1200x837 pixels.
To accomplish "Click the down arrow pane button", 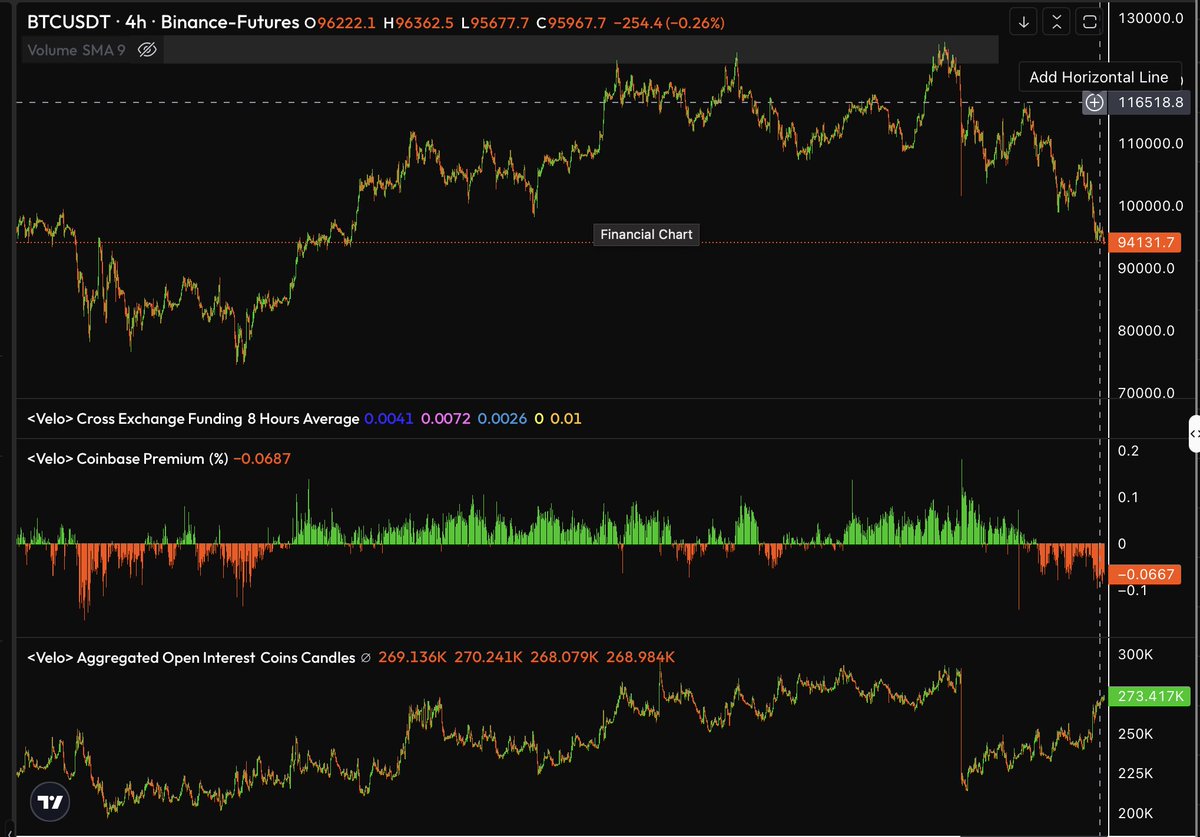I will click(x=1023, y=21).
